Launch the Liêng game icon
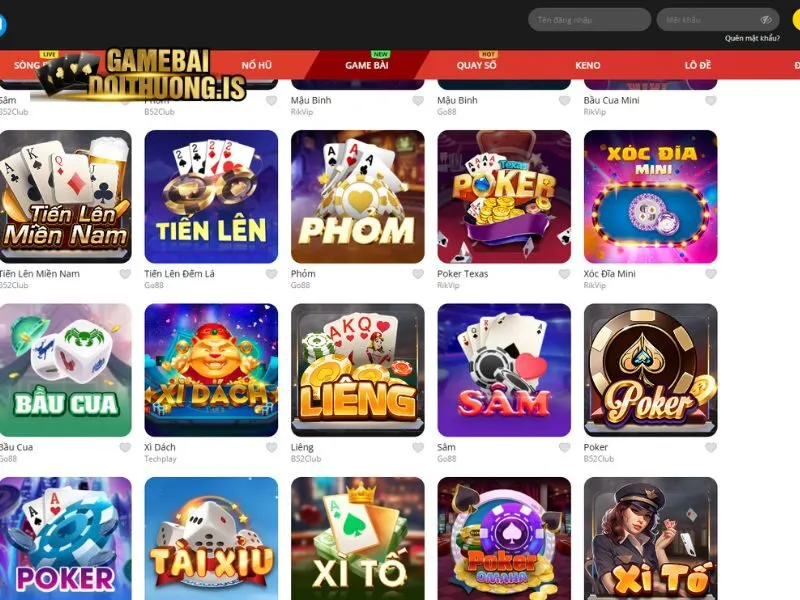The width and height of the screenshot is (800, 600). (358, 370)
